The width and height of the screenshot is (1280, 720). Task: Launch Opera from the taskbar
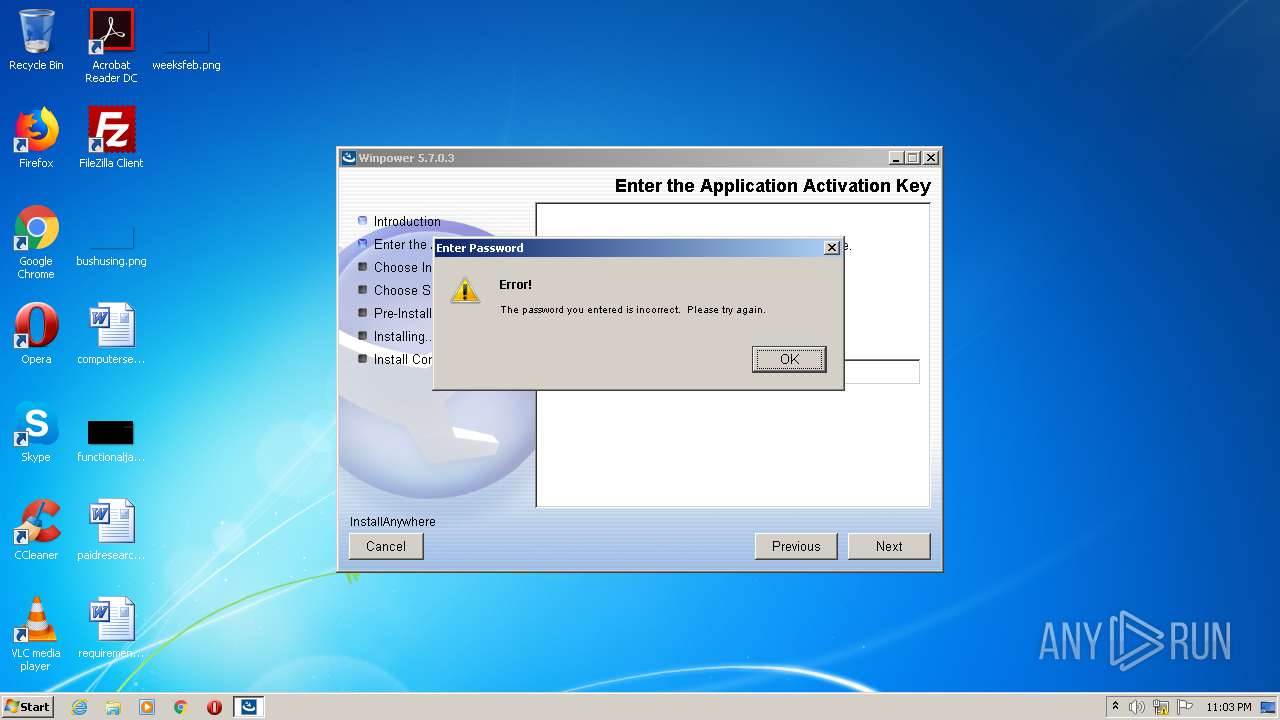tap(214, 707)
